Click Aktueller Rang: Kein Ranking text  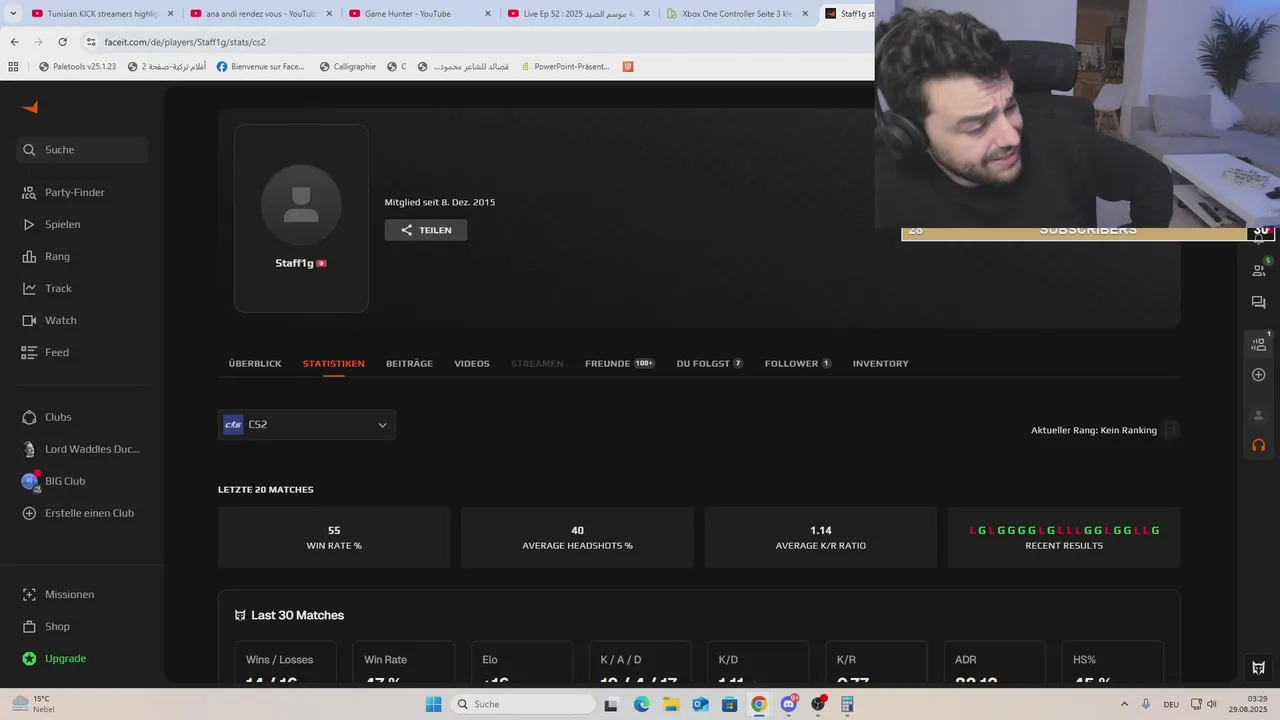[x=1094, y=430]
